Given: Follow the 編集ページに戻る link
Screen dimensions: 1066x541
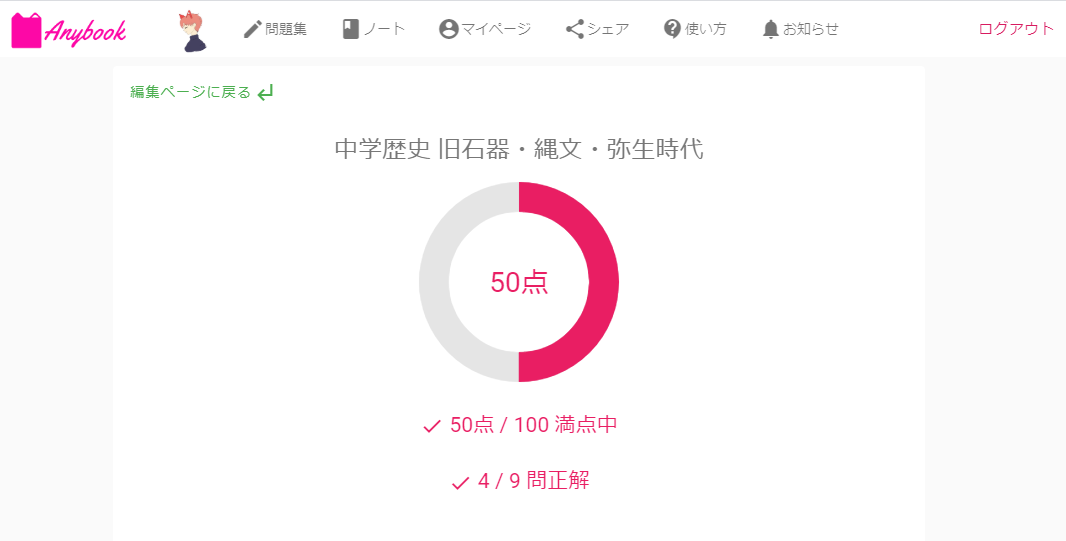Looking at the screenshot, I should [x=190, y=92].
